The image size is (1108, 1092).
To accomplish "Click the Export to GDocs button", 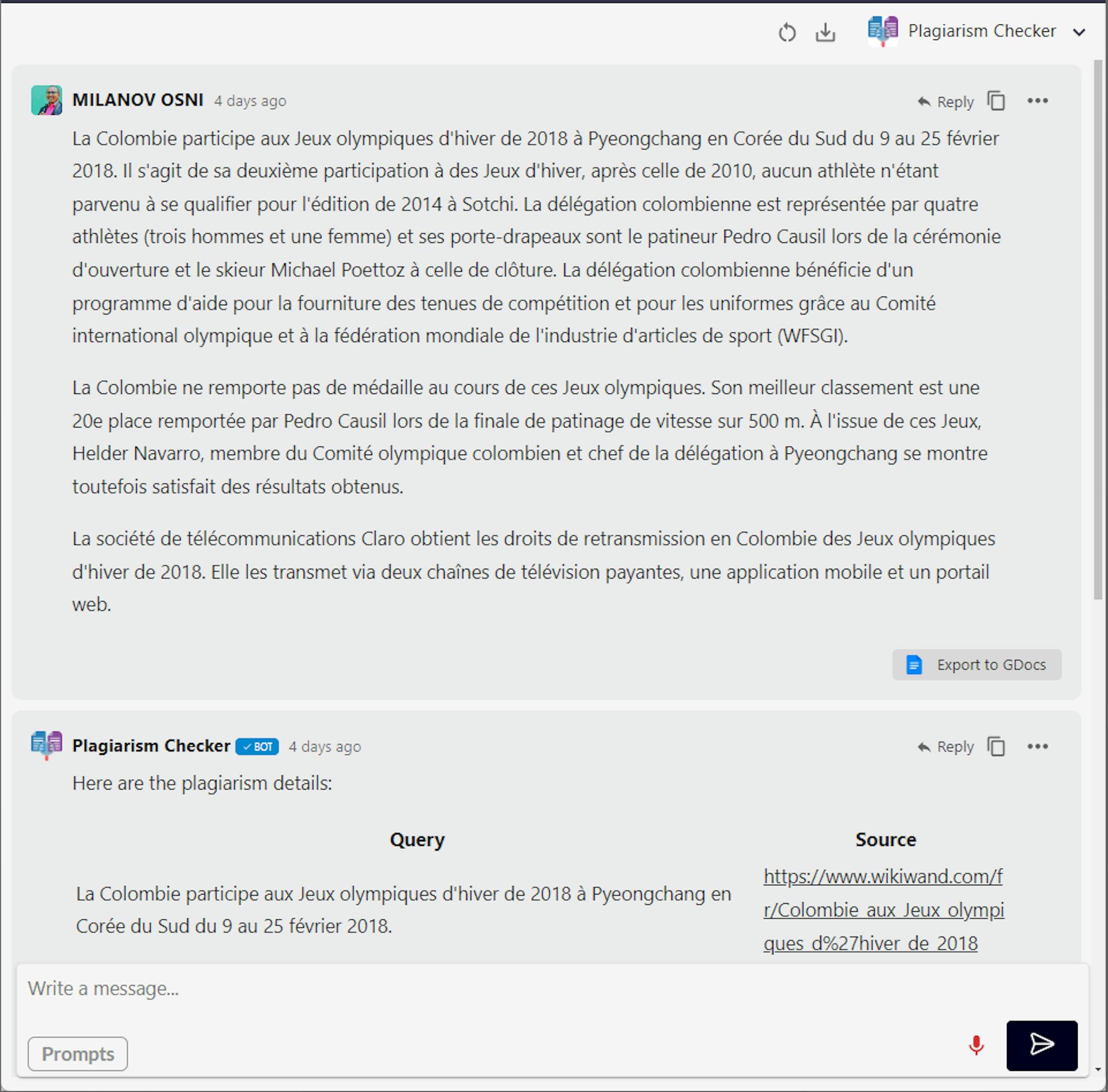I will pos(979,664).
